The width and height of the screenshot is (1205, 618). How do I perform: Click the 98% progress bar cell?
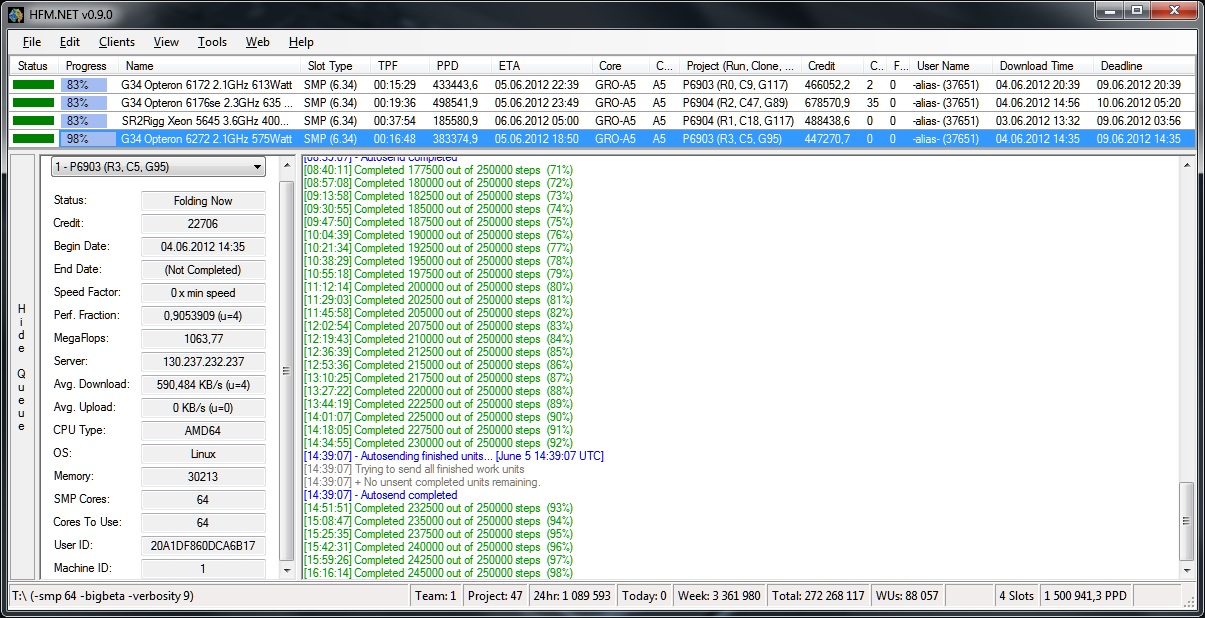click(x=88, y=138)
